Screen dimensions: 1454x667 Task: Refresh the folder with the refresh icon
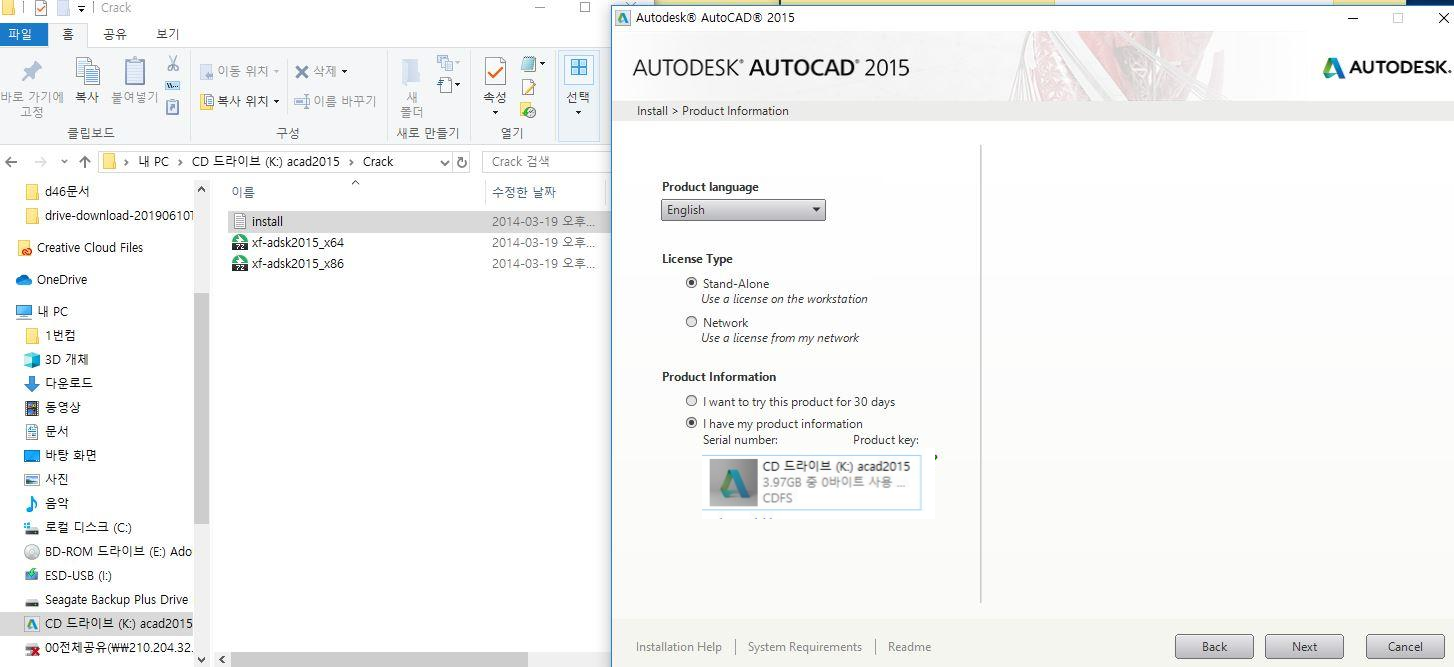pos(459,161)
